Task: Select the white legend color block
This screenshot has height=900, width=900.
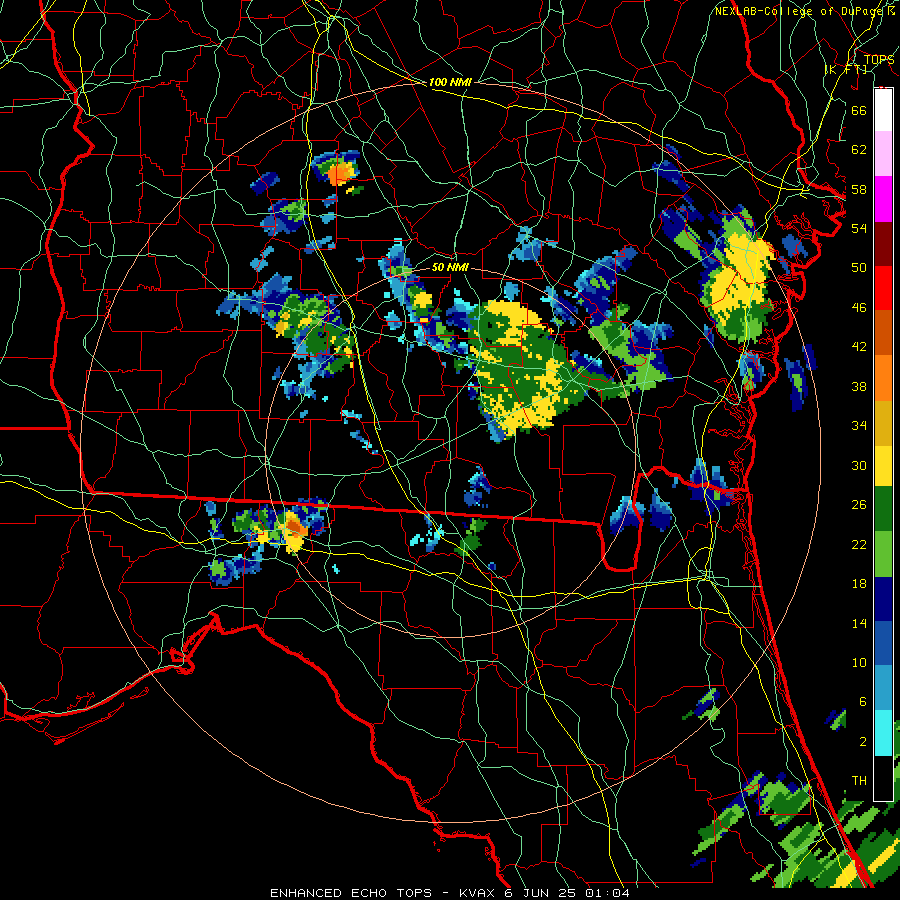Action: (883, 110)
